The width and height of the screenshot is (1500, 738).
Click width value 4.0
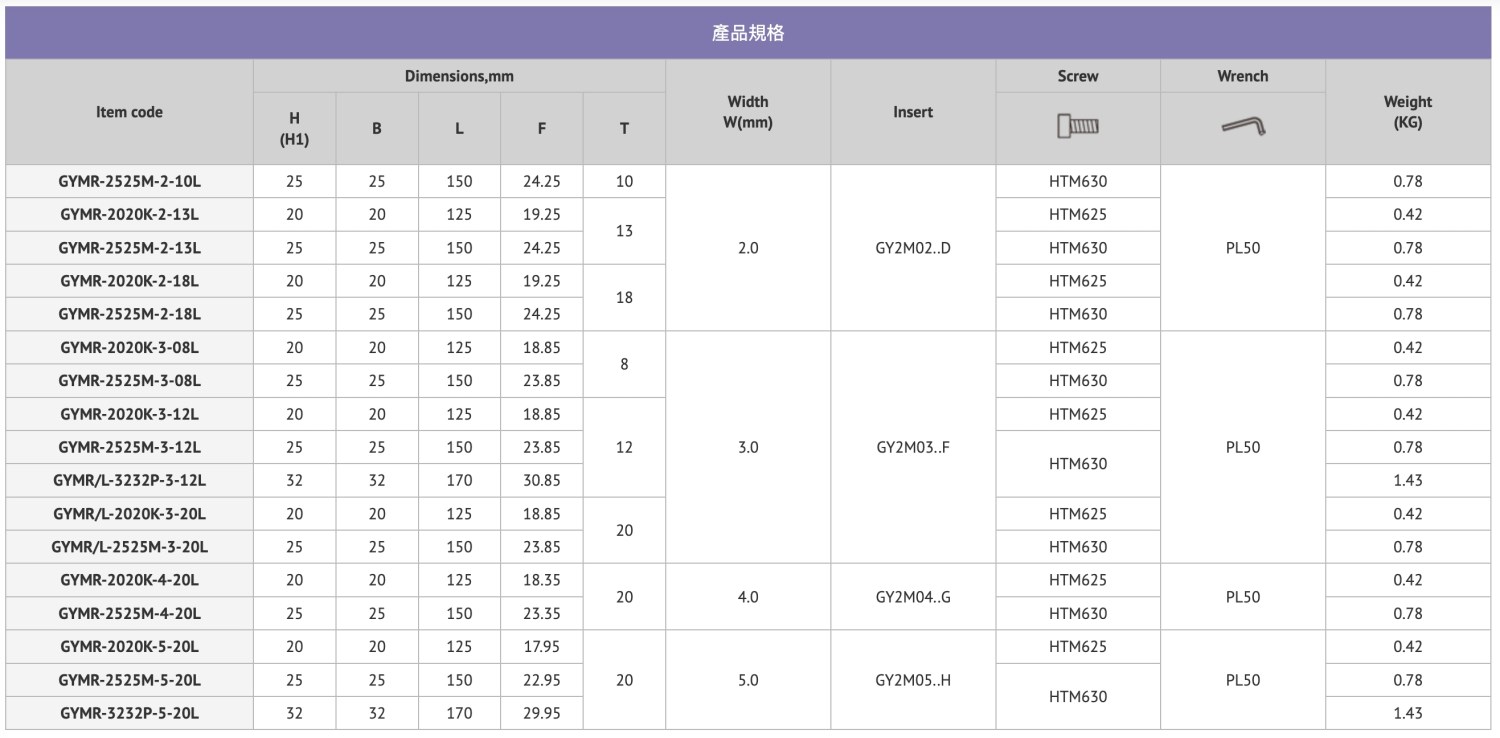pos(748,597)
